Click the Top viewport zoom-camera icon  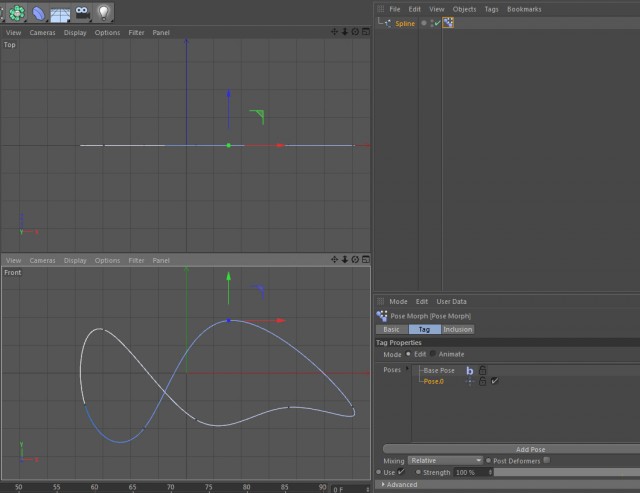345,31
